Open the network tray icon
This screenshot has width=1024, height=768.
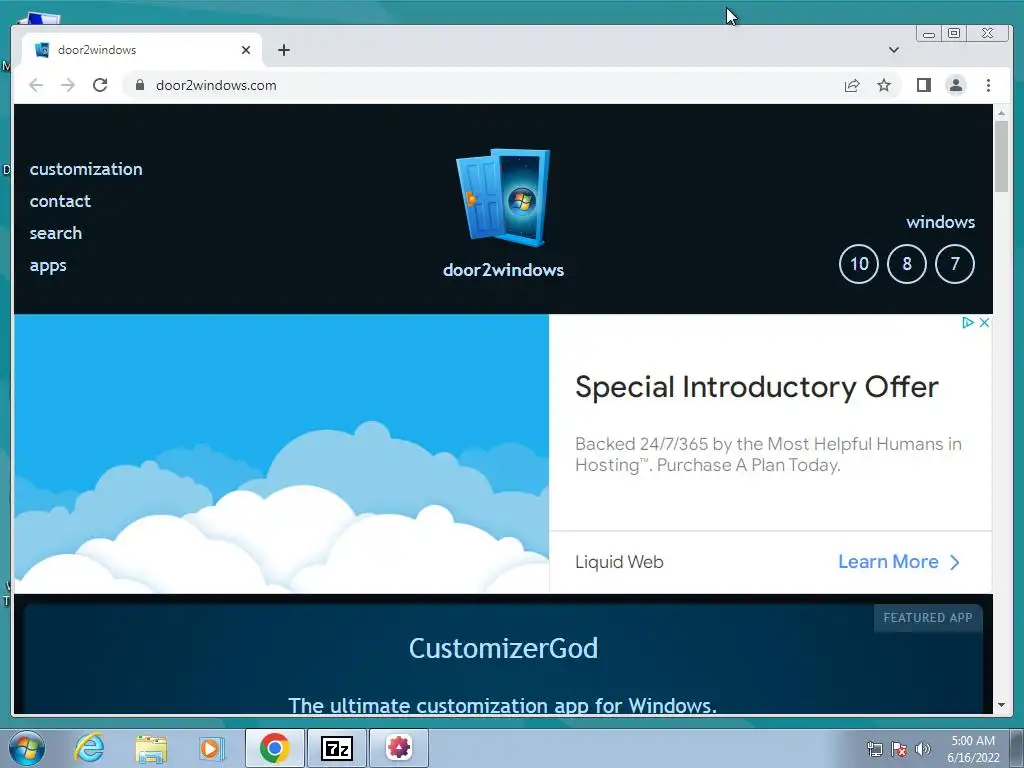click(x=874, y=749)
